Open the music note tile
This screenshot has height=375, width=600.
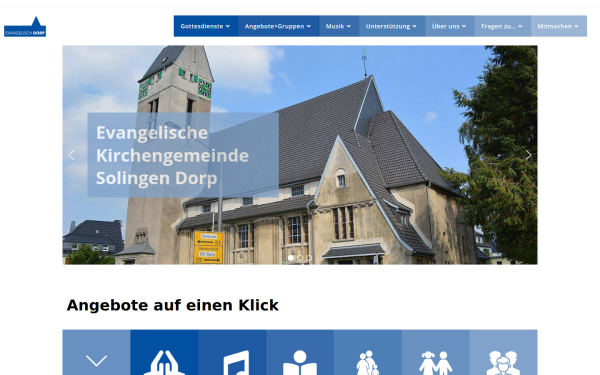tap(232, 352)
